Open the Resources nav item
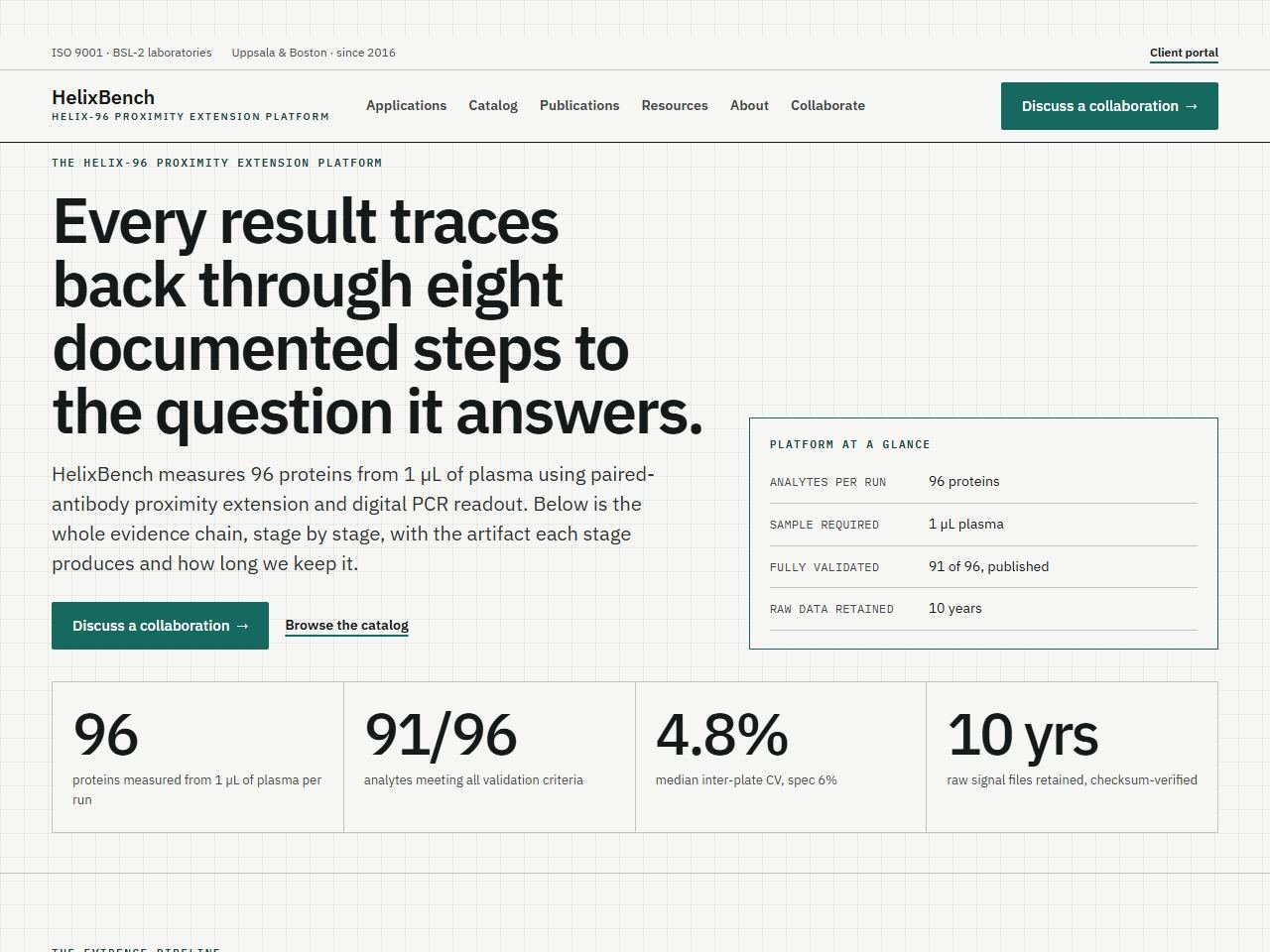This screenshot has height=952, width=1270. coord(675,105)
